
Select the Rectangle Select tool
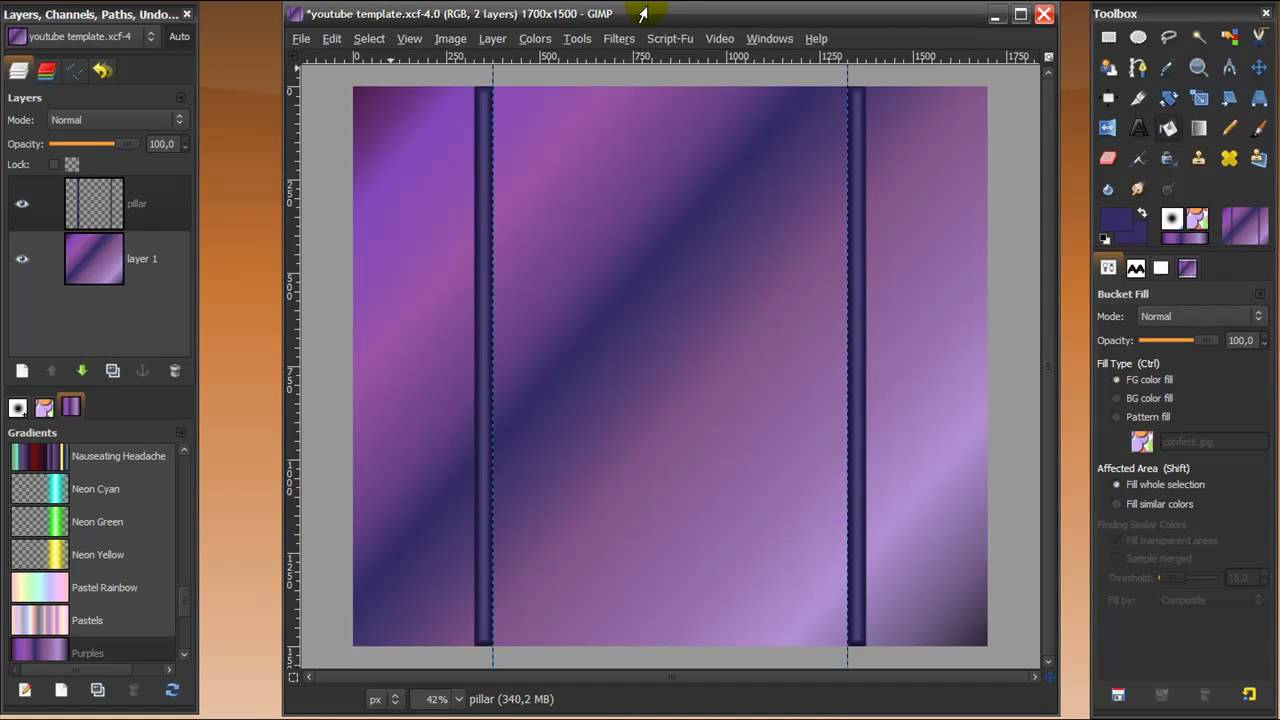(1108, 37)
